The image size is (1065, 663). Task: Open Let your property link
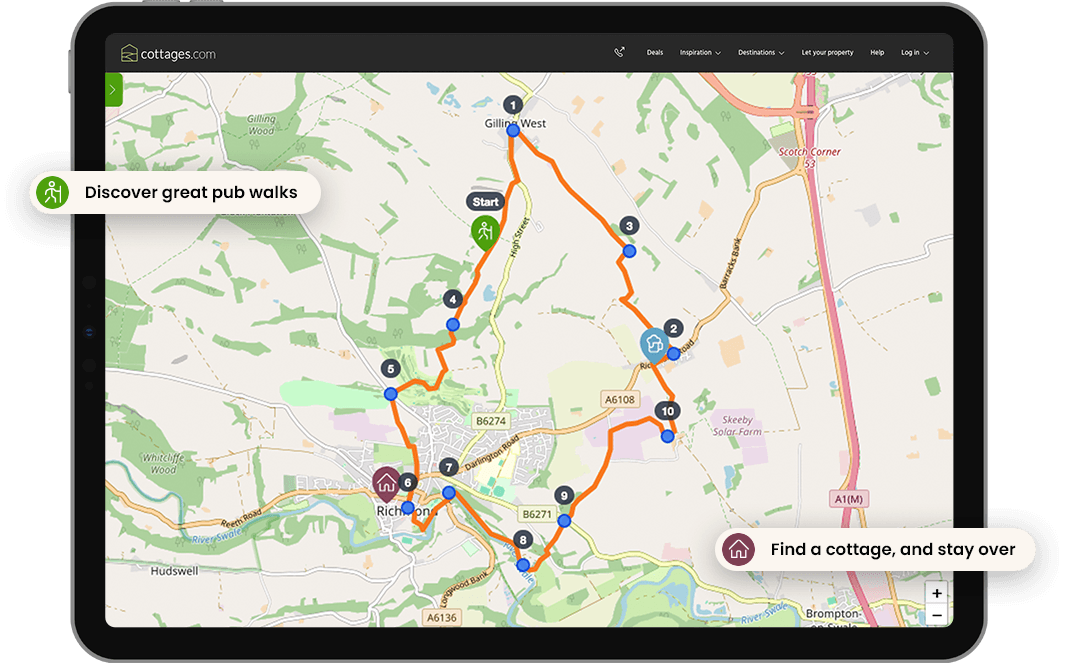click(827, 52)
